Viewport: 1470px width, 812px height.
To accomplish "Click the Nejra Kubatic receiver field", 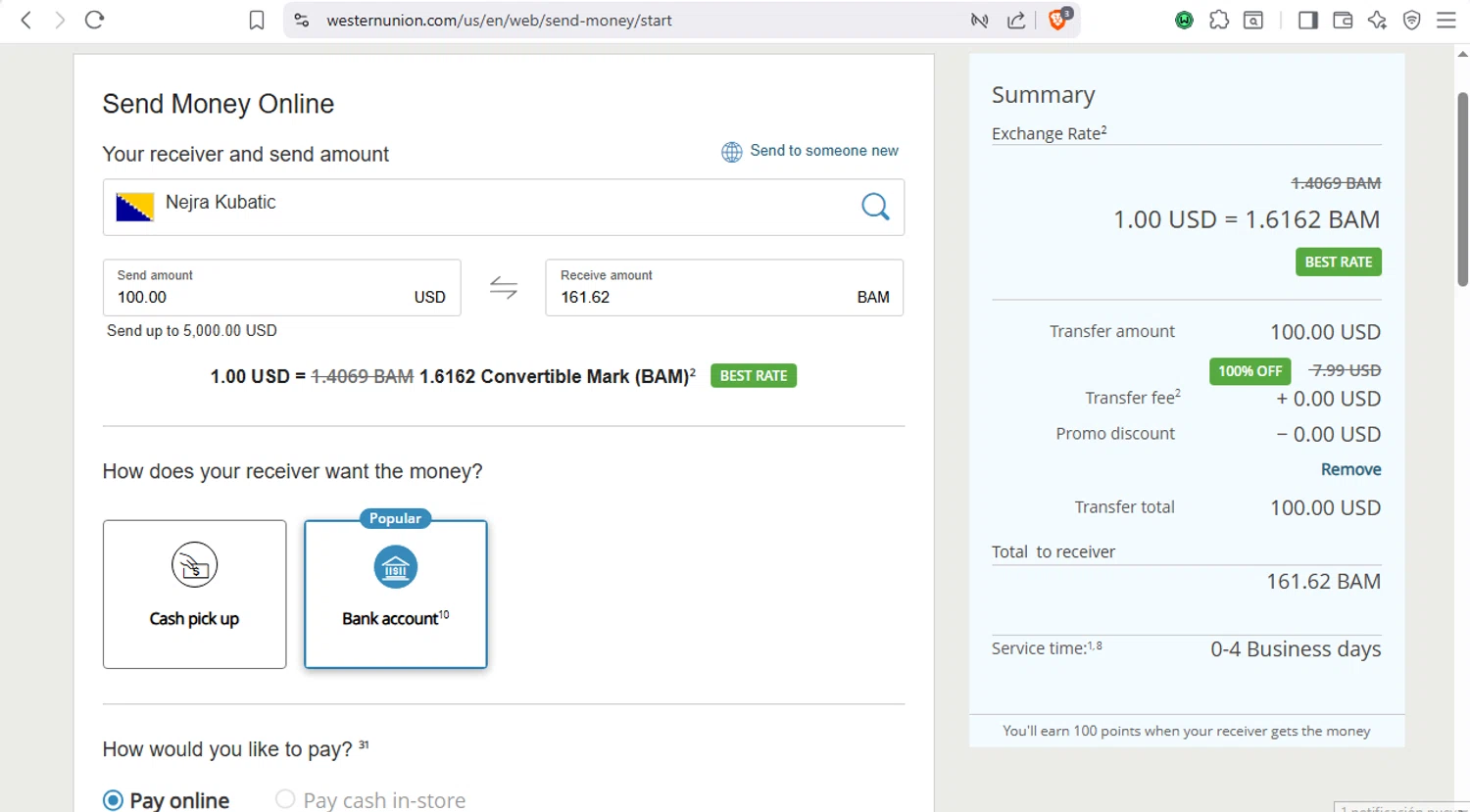I will 504,207.
